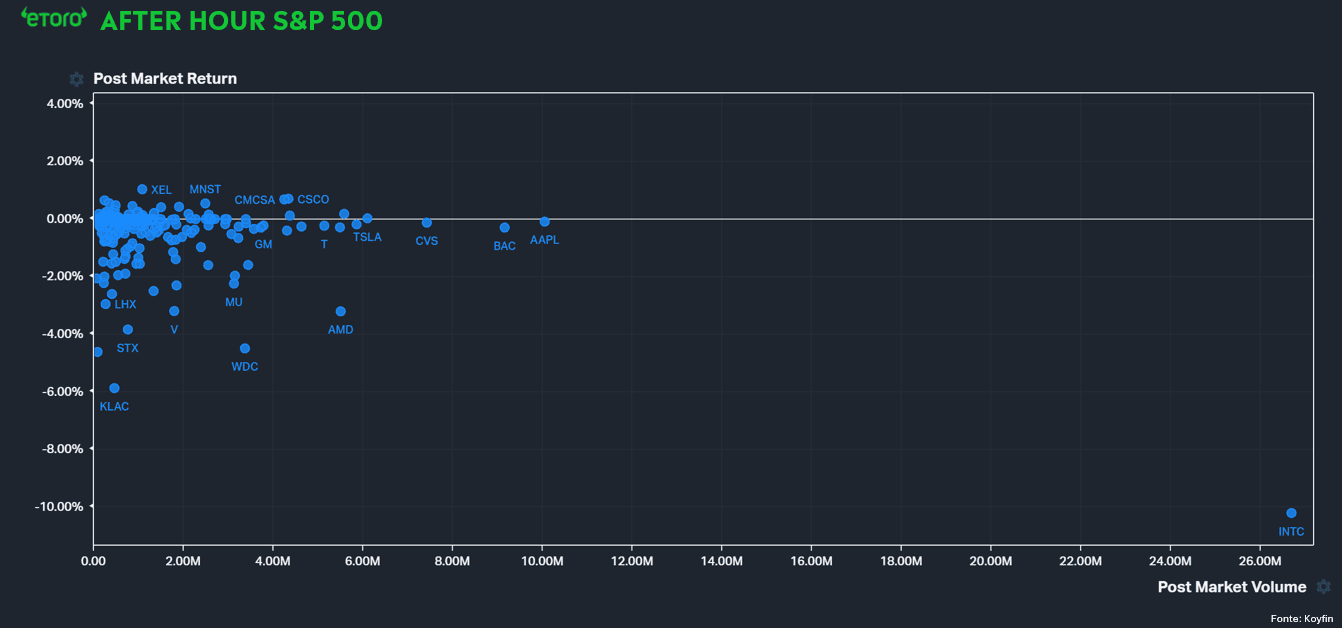Click the 26.00M x-axis tick label
This screenshot has width=1342, height=628.
[1260, 562]
